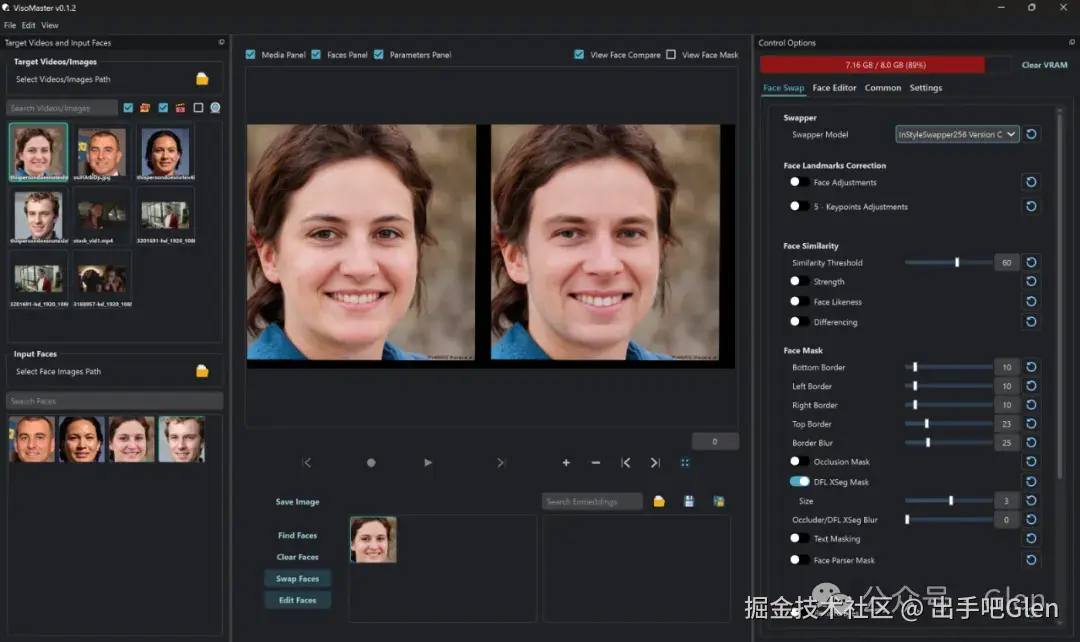Reset the Border Blur value
Screen dimensions: 1080x642
coord(1031,442)
